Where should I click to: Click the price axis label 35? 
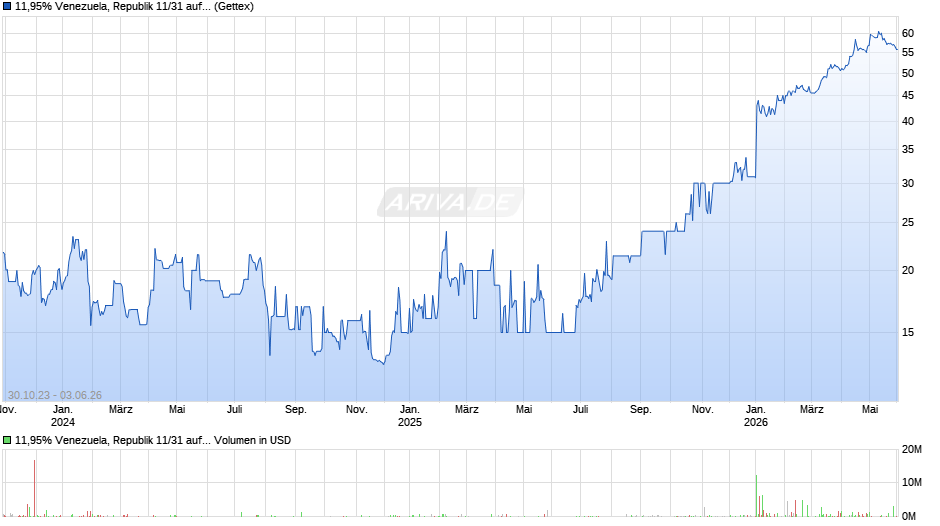click(x=908, y=149)
